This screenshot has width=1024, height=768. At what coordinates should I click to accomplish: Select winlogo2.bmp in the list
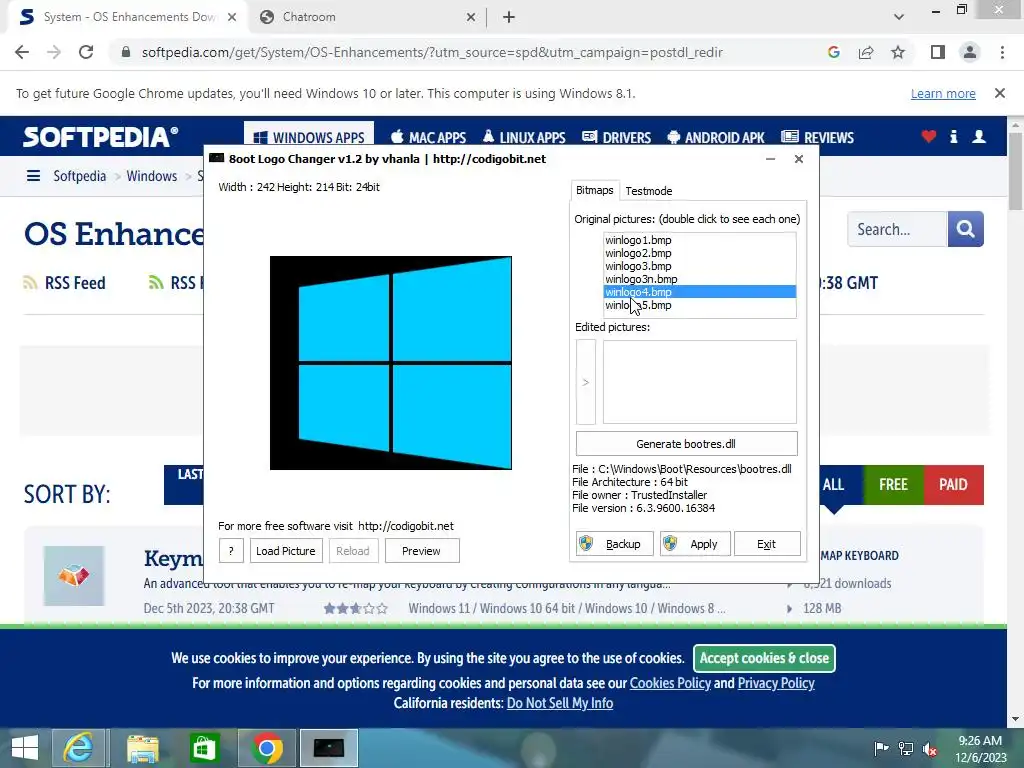[699, 253]
